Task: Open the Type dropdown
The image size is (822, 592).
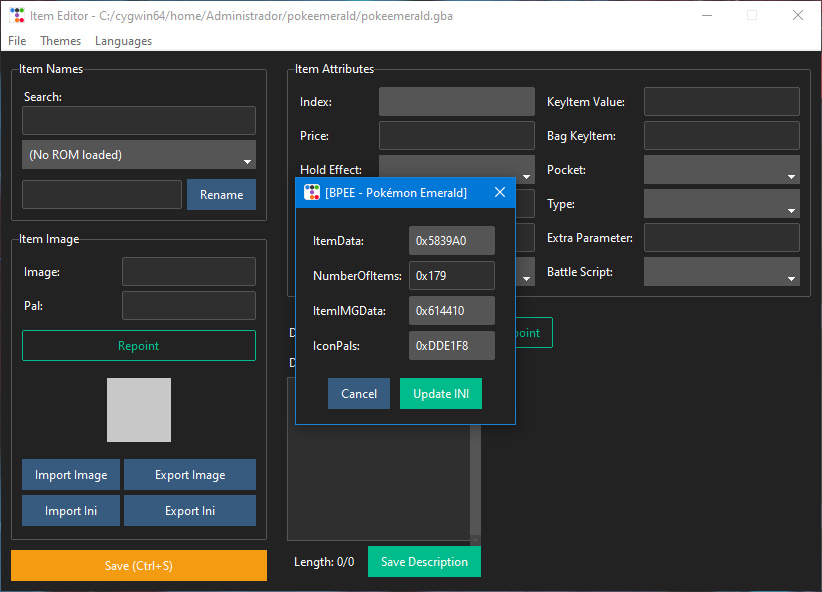Action: click(721, 204)
